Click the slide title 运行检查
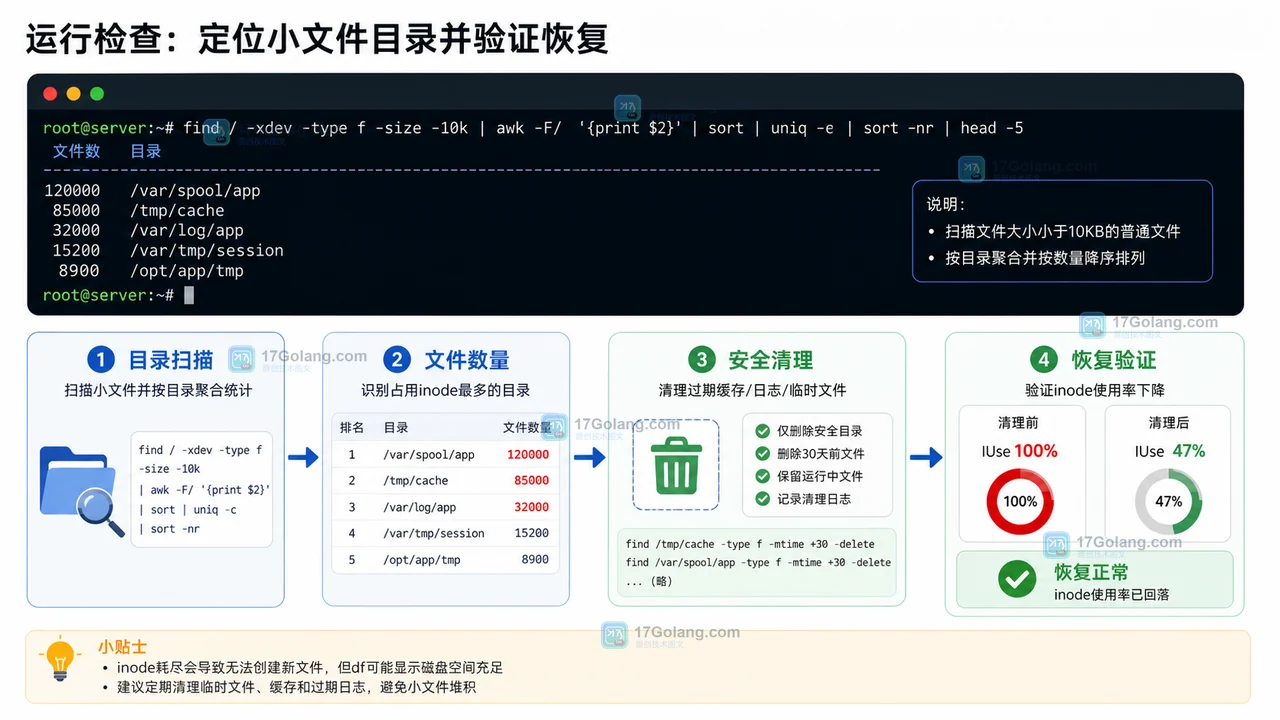Image resolution: width=1280 pixels, height=720 pixels. pyautogui.click(x=317, y=38)
